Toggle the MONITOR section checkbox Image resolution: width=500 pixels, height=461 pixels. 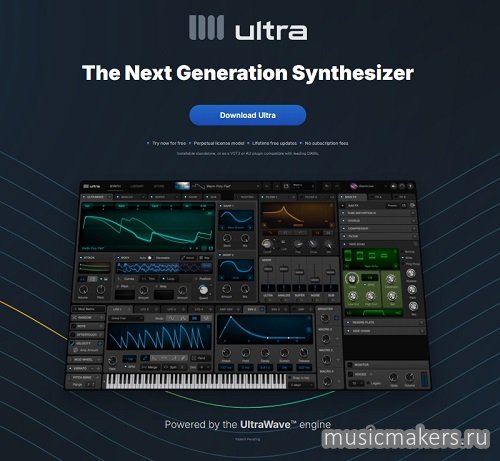pyautogui.click(x=350, y=365)
